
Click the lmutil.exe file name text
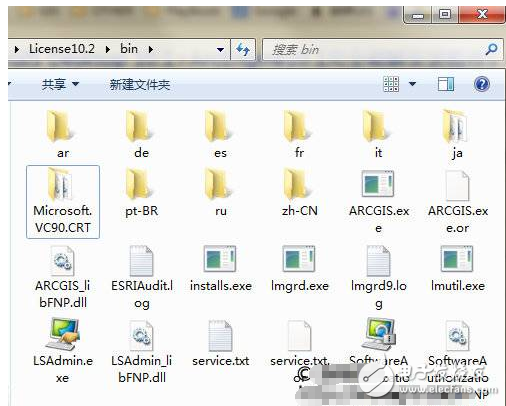458,286
